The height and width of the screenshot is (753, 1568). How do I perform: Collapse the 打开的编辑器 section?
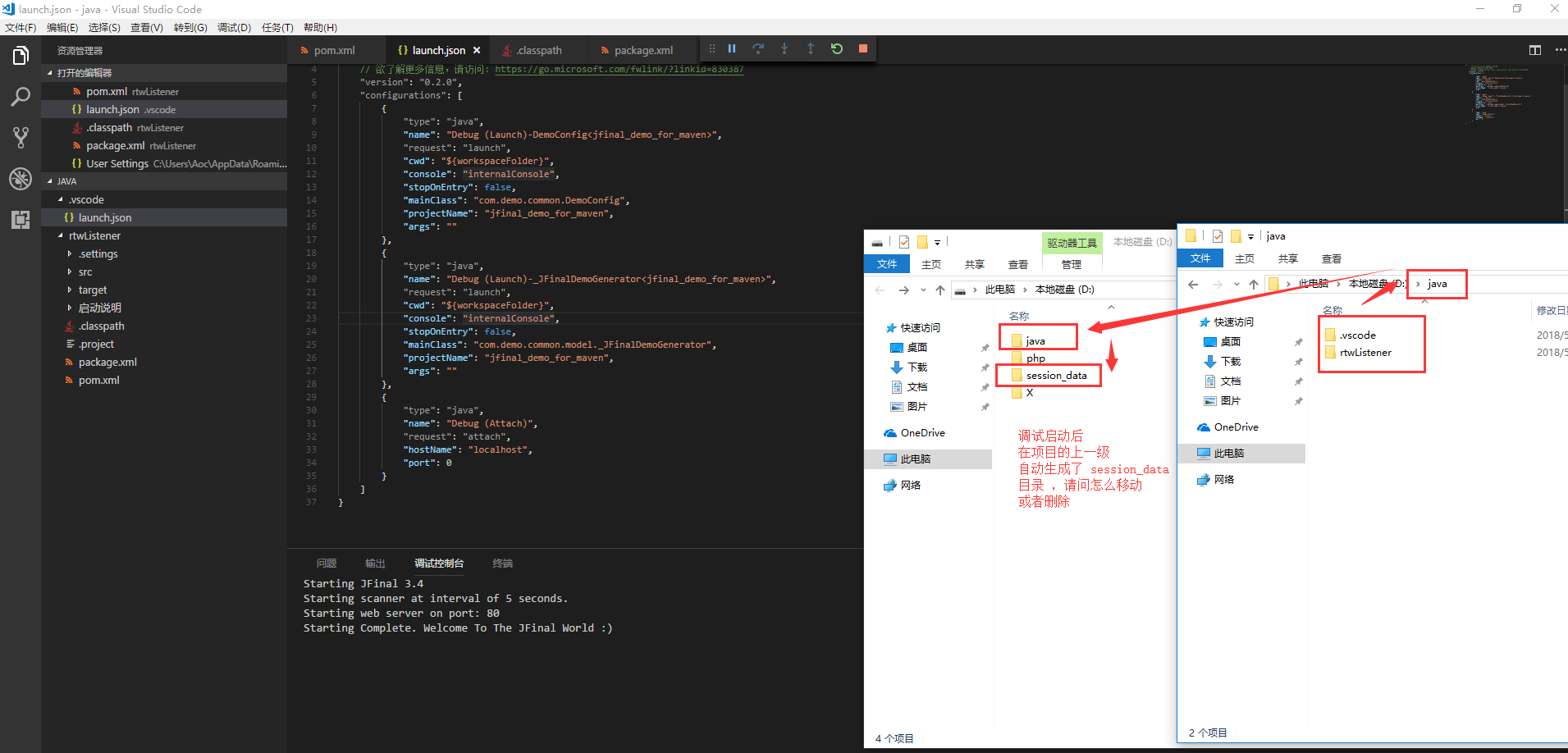49,73
